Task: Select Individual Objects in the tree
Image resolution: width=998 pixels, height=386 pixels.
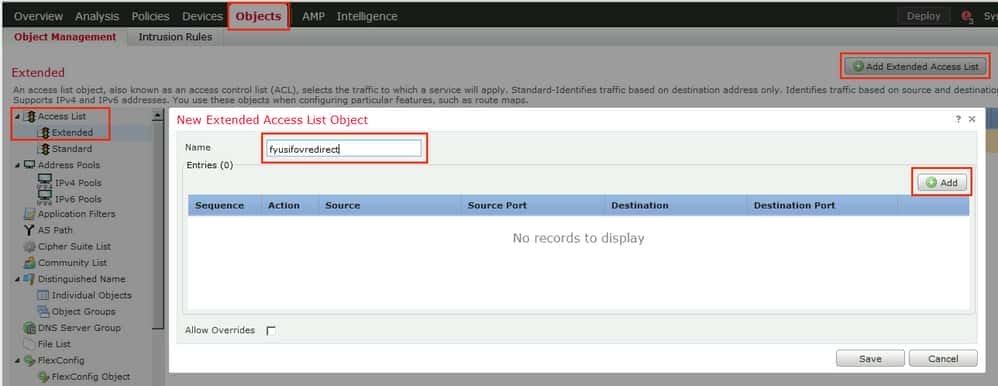Action: 92,296
